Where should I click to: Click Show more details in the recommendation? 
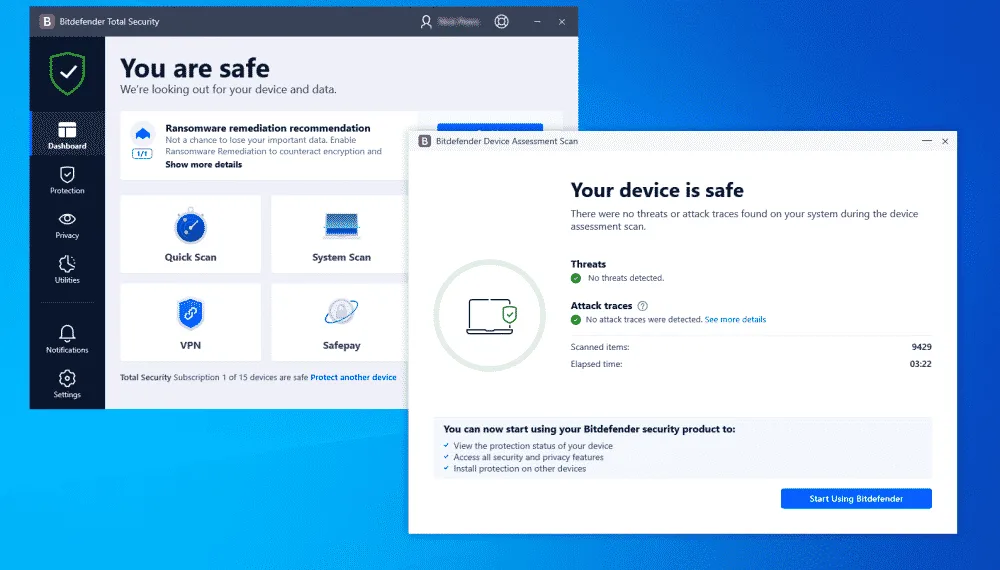(x=203, y=164)
